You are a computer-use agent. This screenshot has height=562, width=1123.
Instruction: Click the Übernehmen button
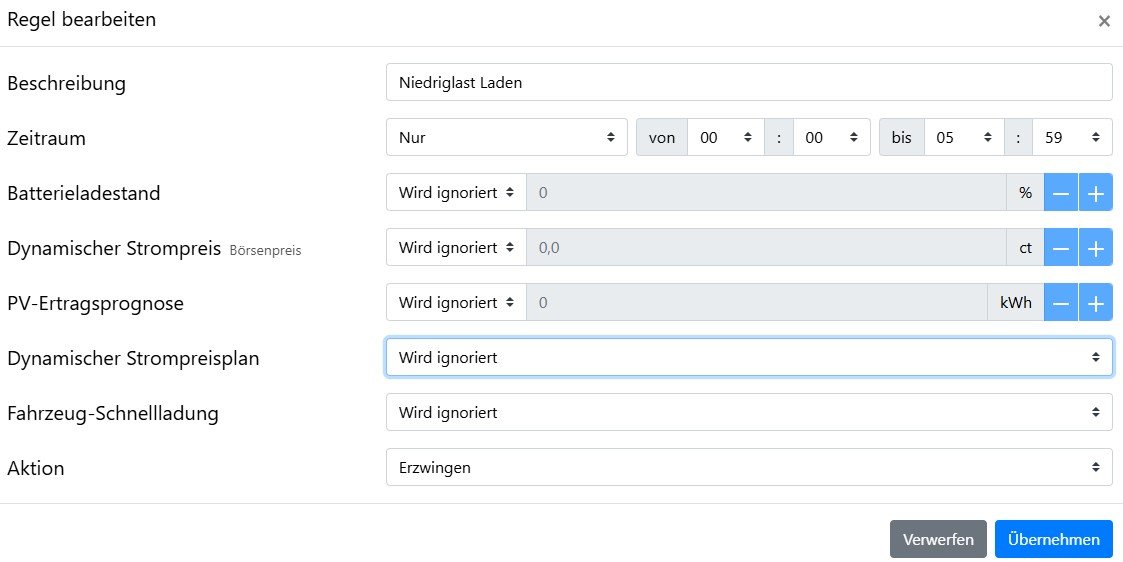1053,539
